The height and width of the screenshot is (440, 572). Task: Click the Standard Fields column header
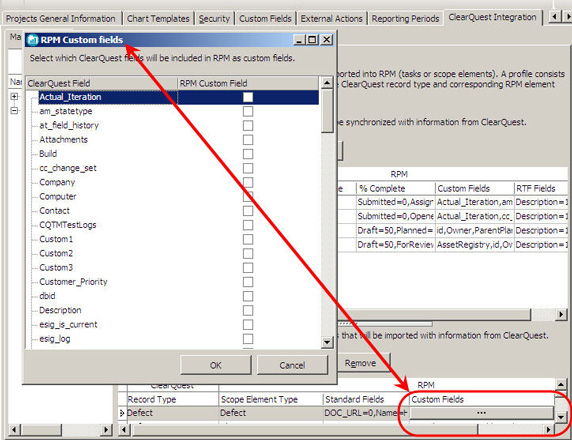pyautogui.click(x=366, y=400)
